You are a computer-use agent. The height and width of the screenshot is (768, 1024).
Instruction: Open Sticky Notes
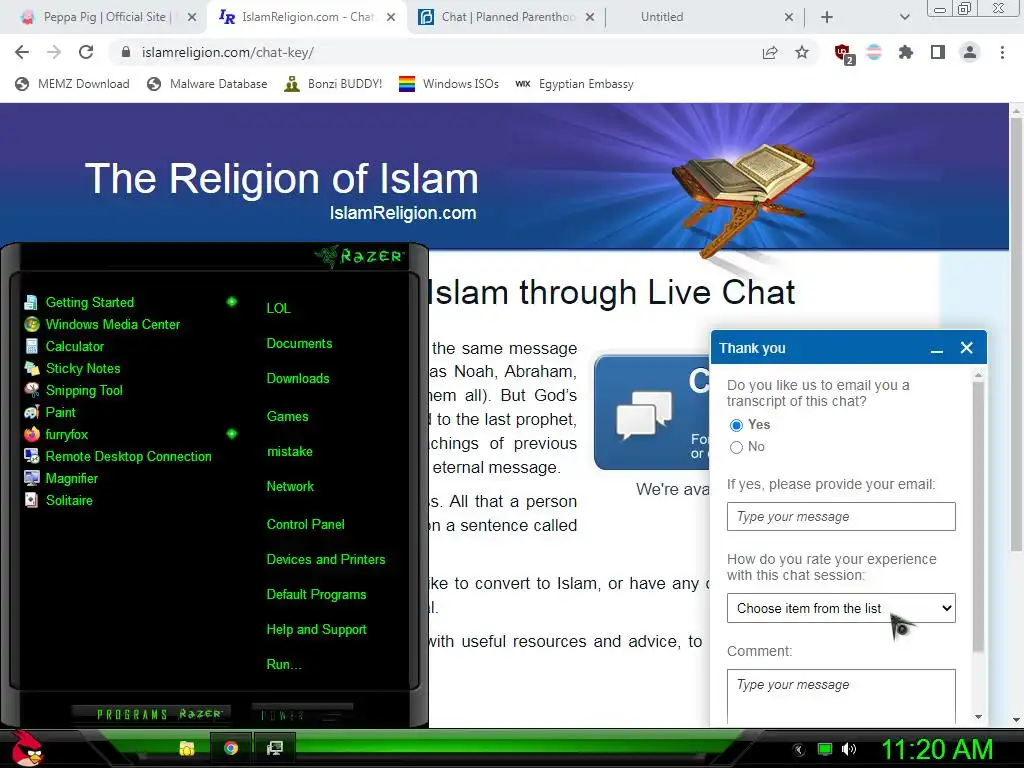[72, 368]
